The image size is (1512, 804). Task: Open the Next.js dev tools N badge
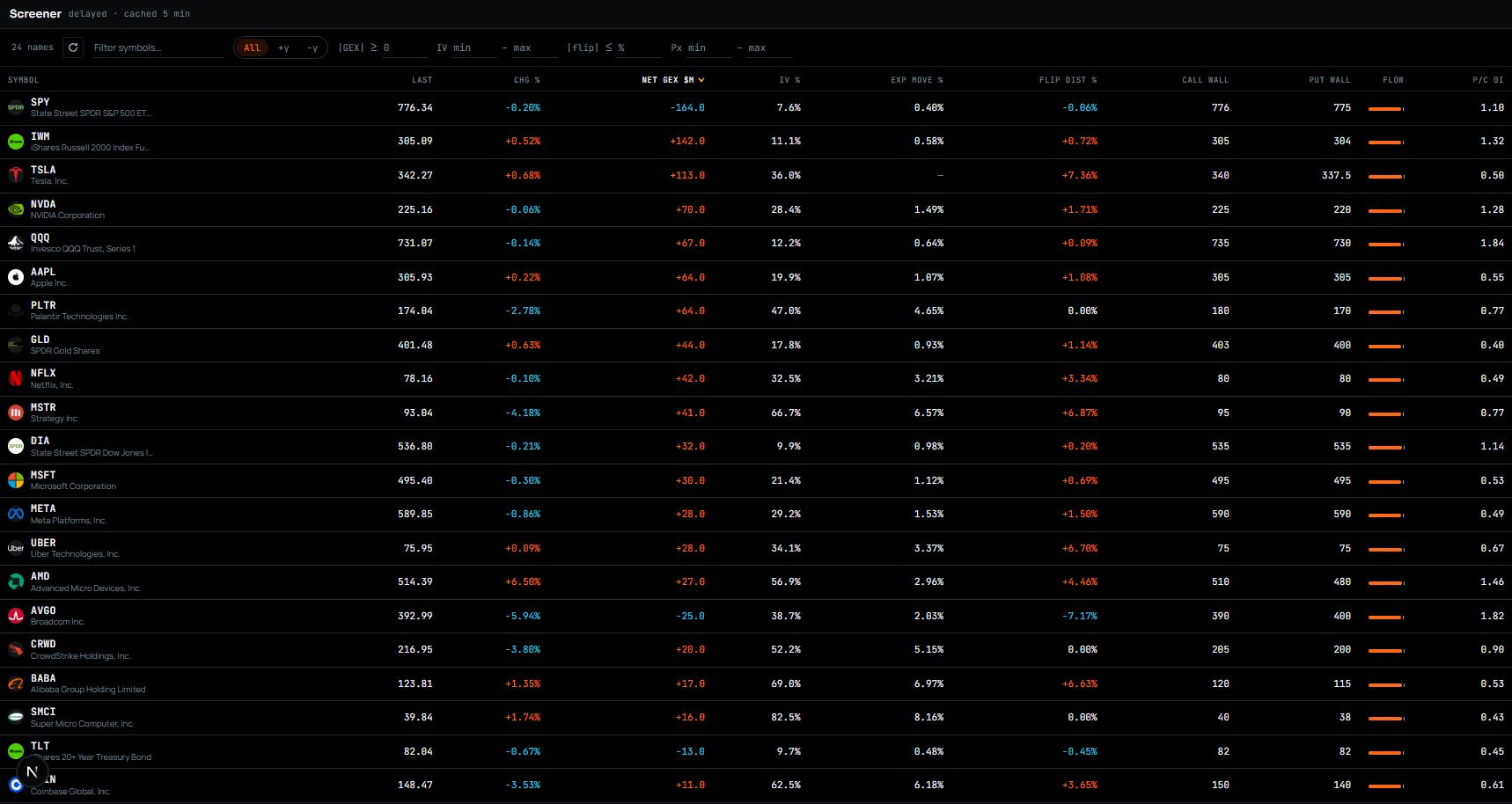[32, 772]
